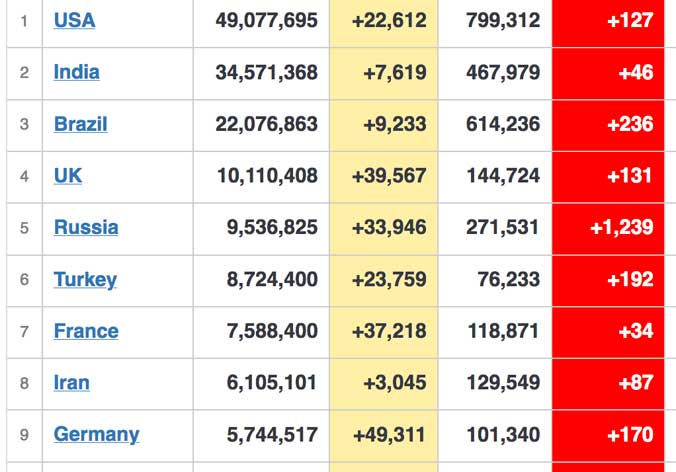676x472 pixels.
Task: Select Turkey total deaths cell 76,233
Action: coord(495,281)
